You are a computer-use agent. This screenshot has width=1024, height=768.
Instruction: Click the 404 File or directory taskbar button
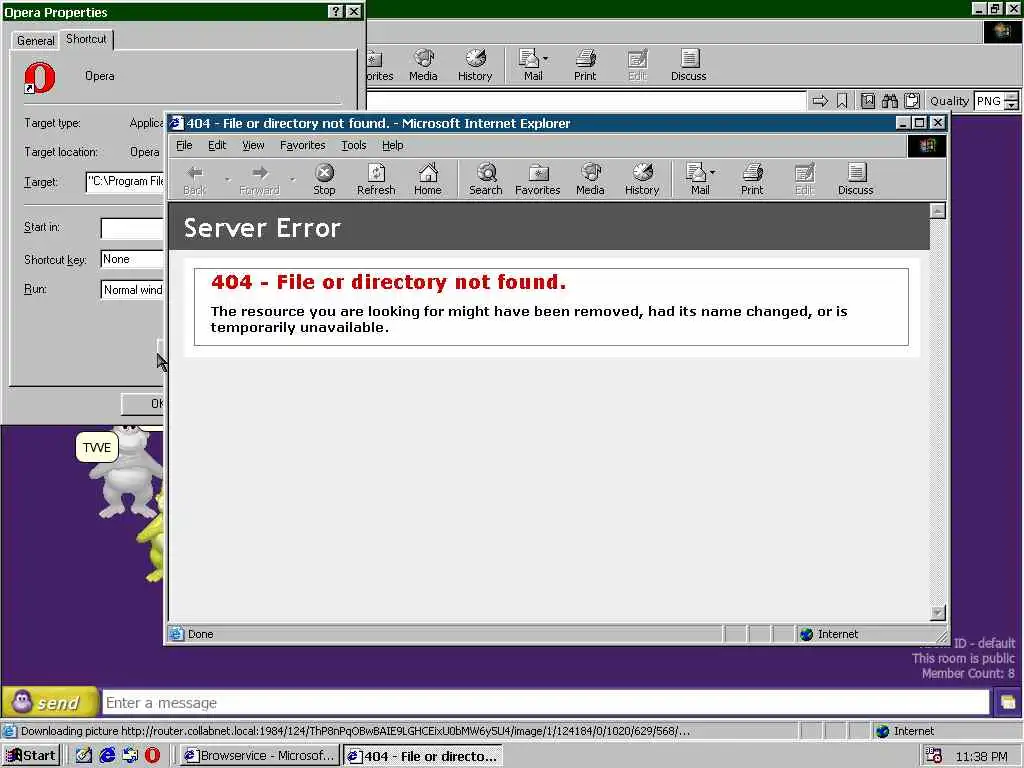pyautogui.click(x=423, y=756)
